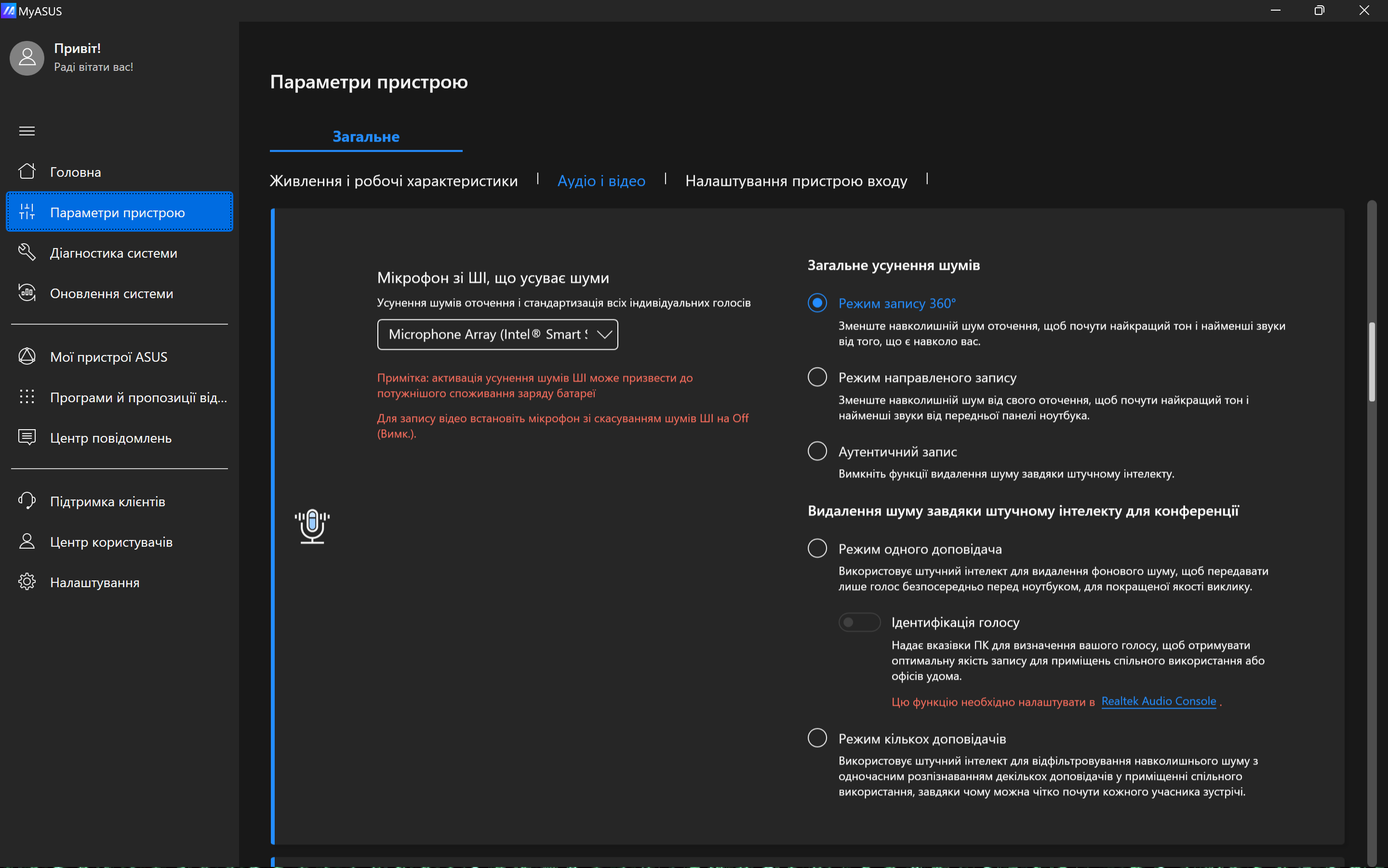Open Налаштування пристрою входу section
This screenshot has width=1388, height=868.
796,181
